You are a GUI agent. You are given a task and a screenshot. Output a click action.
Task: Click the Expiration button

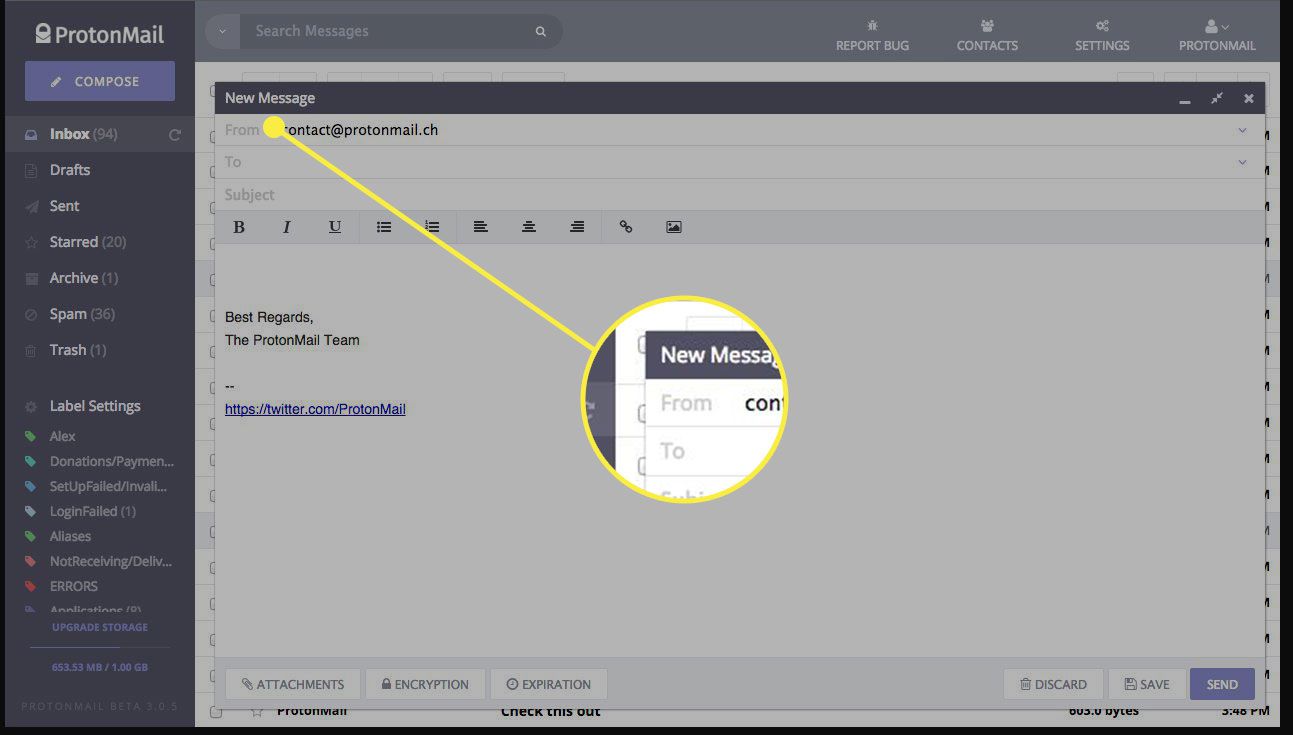tap(549, 684)
